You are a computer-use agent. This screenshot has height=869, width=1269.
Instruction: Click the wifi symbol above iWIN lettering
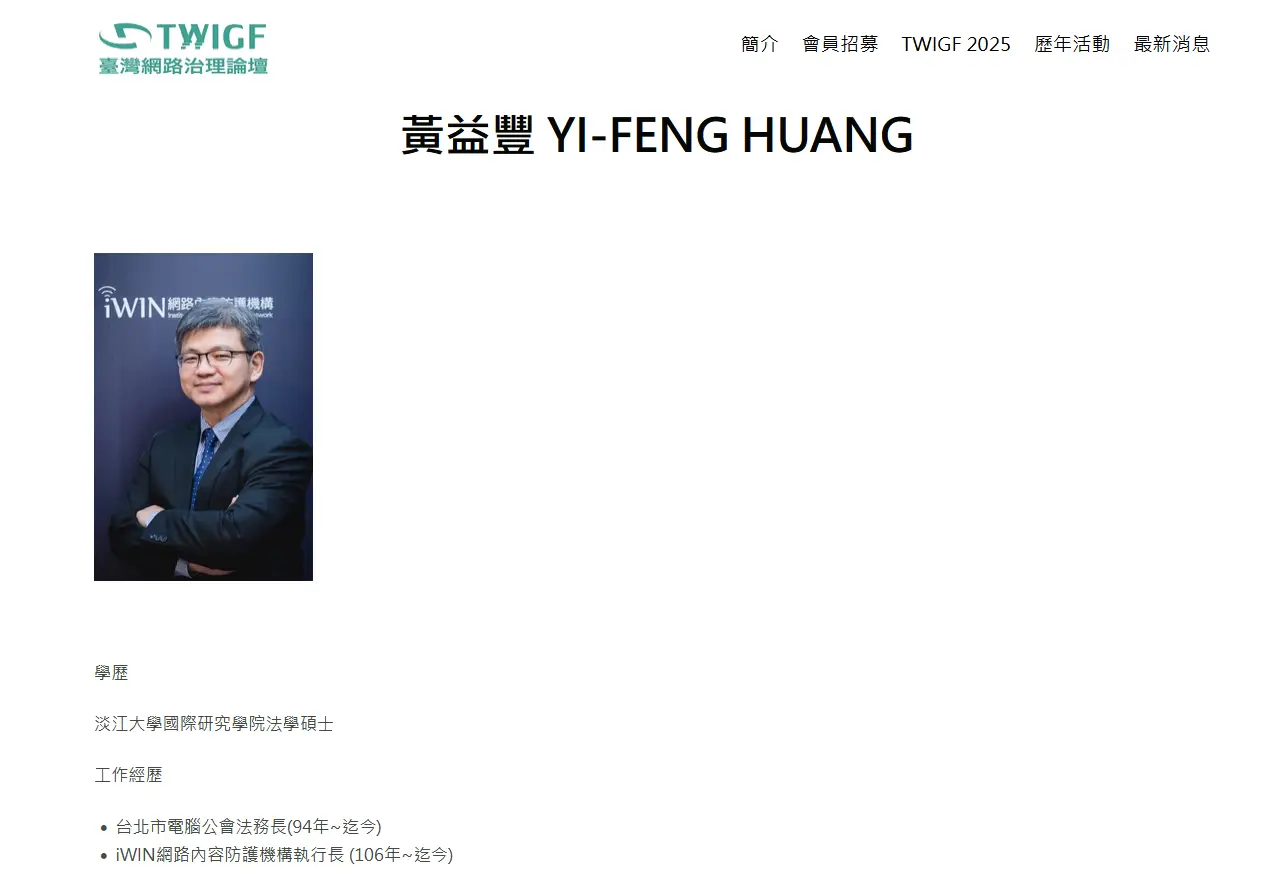coord(107,293)
